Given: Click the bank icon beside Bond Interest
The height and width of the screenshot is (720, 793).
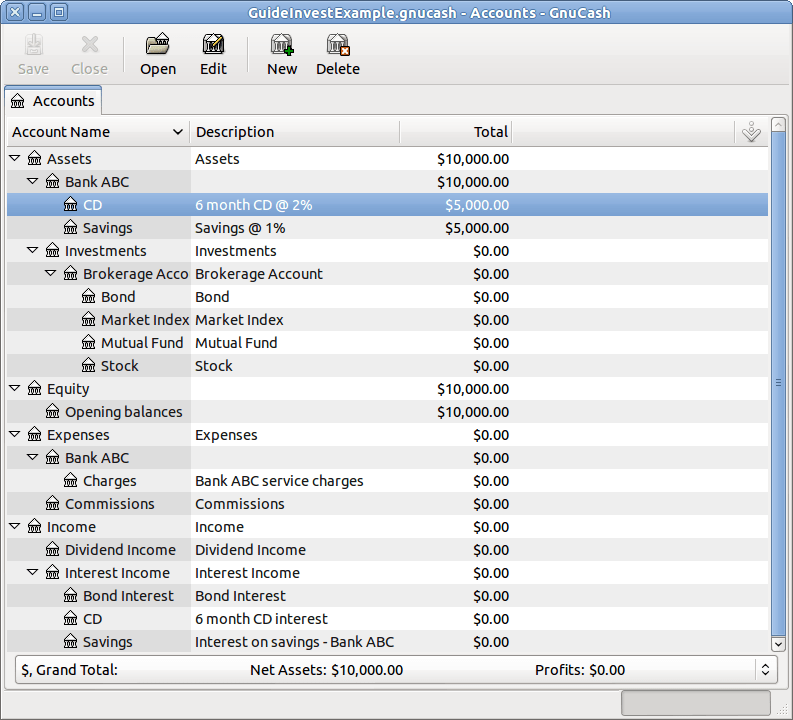Looking at the screenshot, I should (71, 596).
